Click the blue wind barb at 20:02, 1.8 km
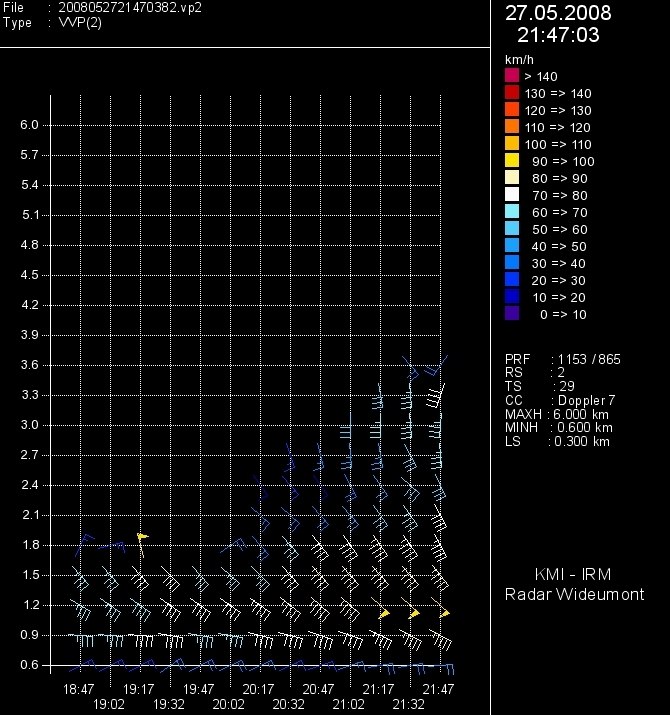This screenshot has width=670, height=715. point(233,545)
